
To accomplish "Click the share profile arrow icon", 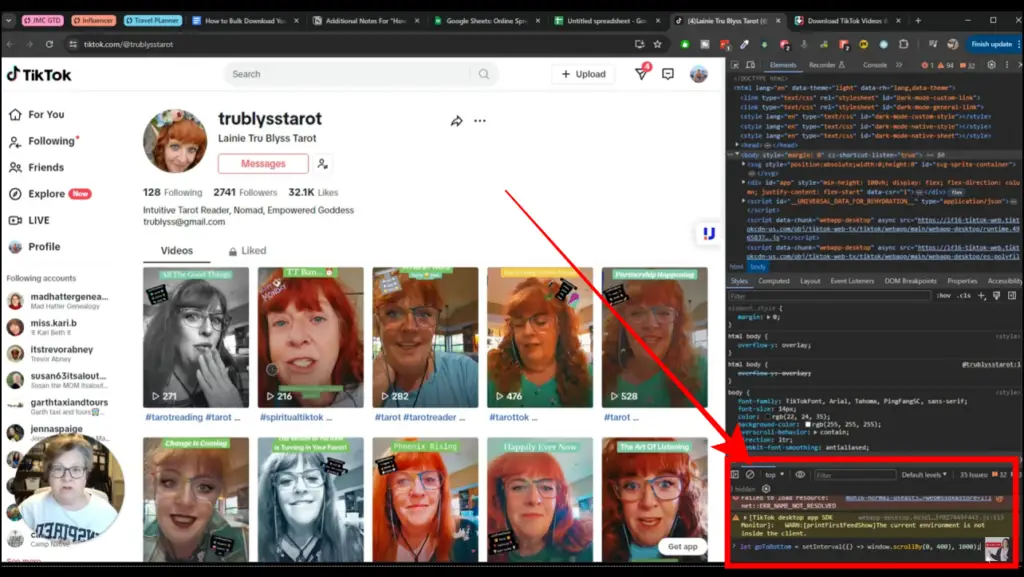I will (x=456, y=121).
